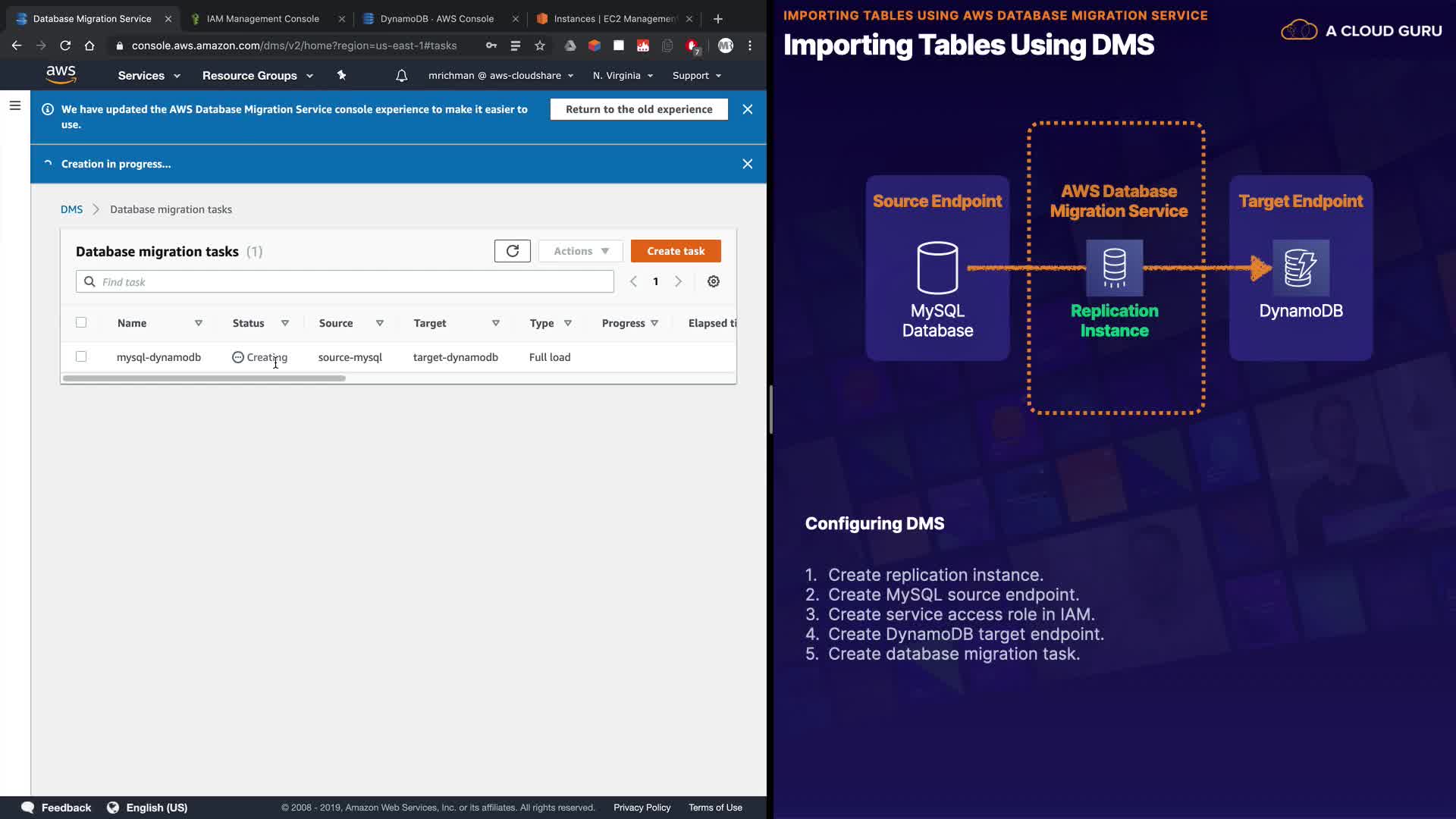Click the pin shortcuts icon

341,75
